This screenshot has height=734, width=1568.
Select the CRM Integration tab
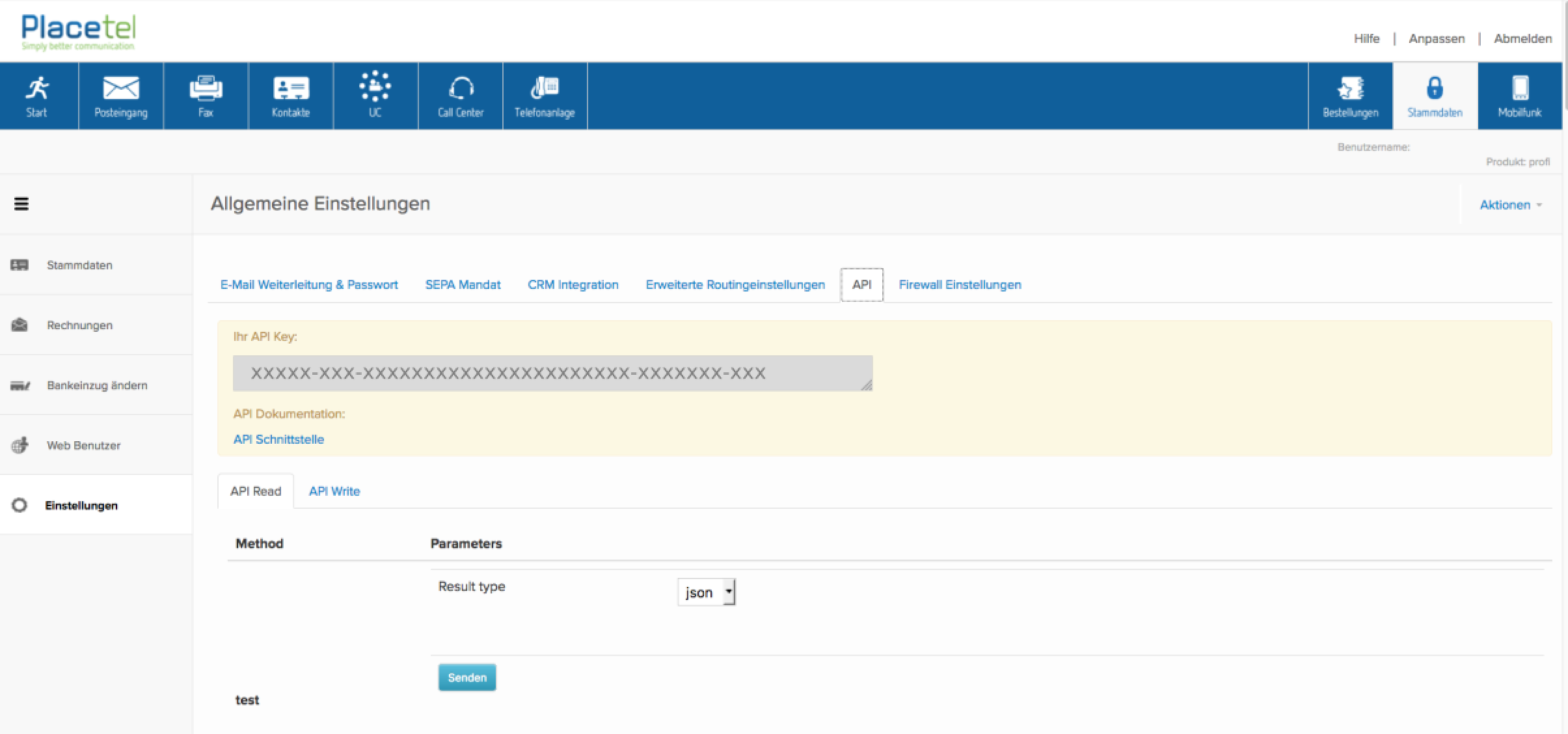click(573, 285)
